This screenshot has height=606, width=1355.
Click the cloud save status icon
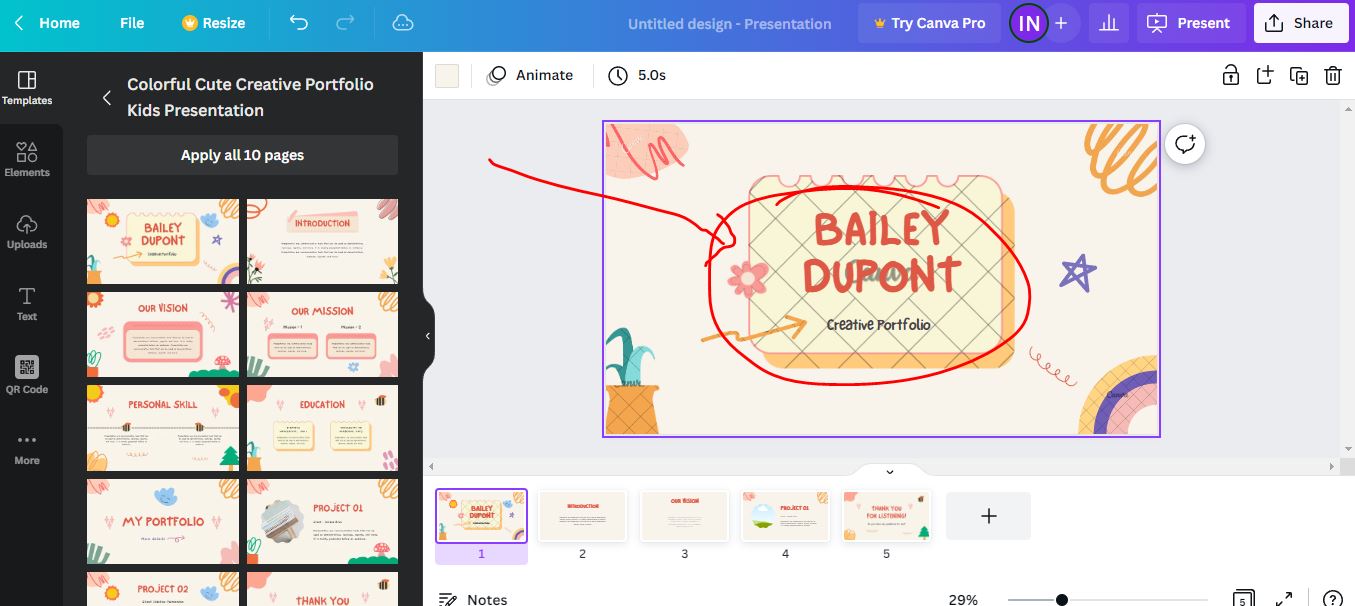point(402,22)
